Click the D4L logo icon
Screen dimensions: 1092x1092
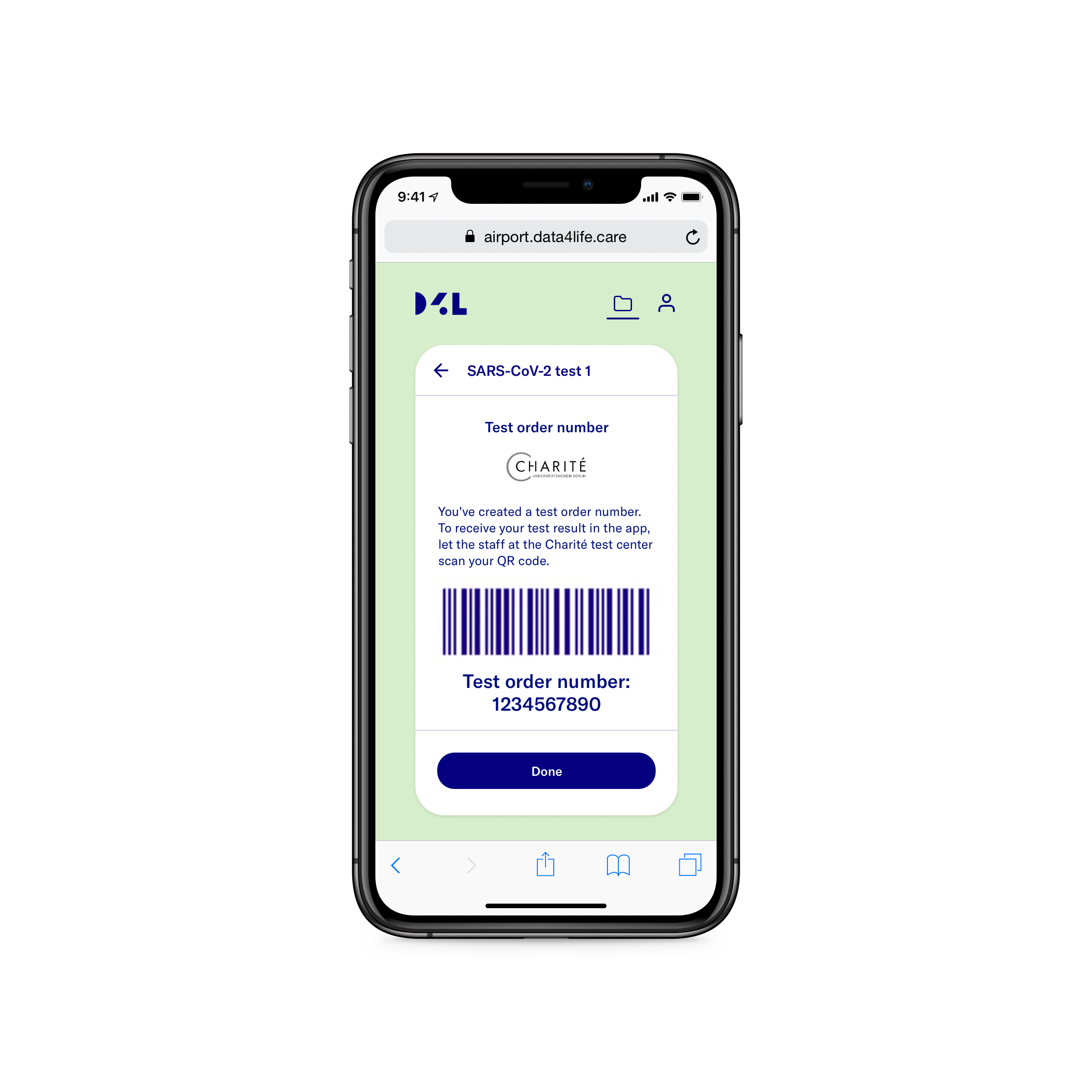coord(444,302)
